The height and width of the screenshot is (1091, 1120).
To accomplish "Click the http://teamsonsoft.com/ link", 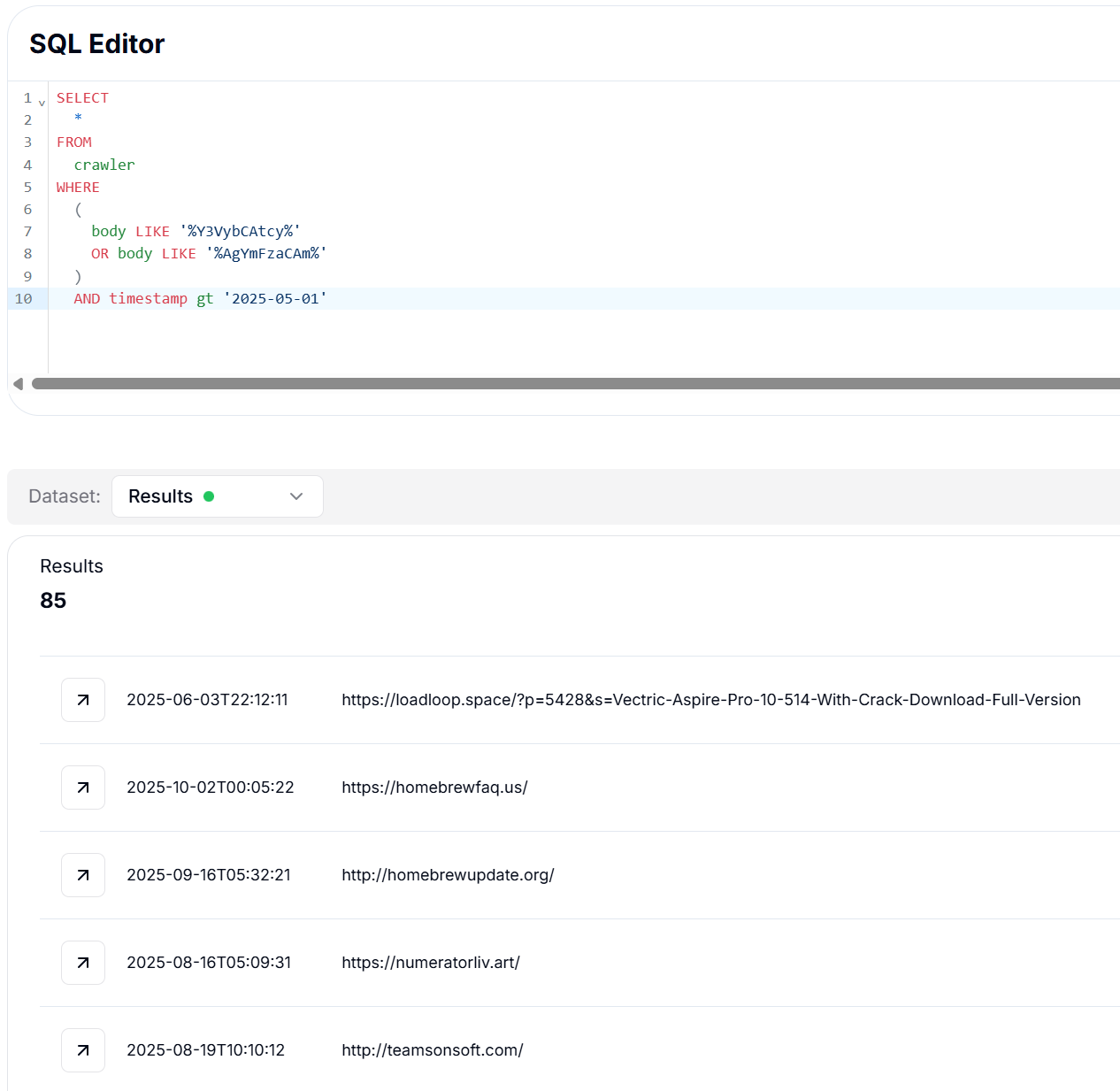I will coord(433,1050).
